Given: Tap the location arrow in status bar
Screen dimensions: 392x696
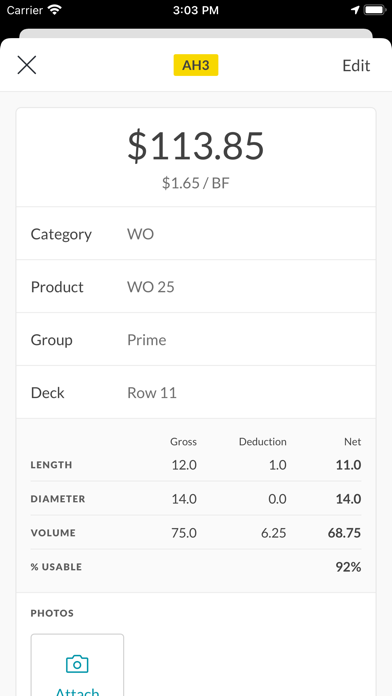Looking at the screenshot, I should [x=355, y=10].
